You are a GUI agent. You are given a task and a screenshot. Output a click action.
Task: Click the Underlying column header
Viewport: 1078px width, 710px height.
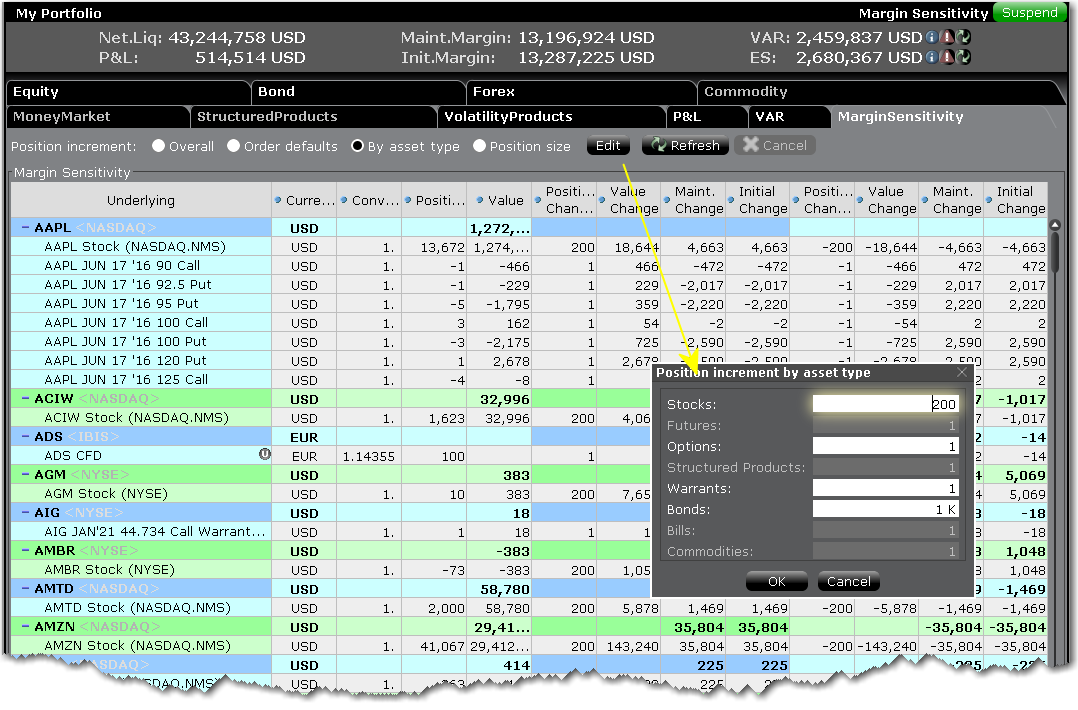coord(141,200)
